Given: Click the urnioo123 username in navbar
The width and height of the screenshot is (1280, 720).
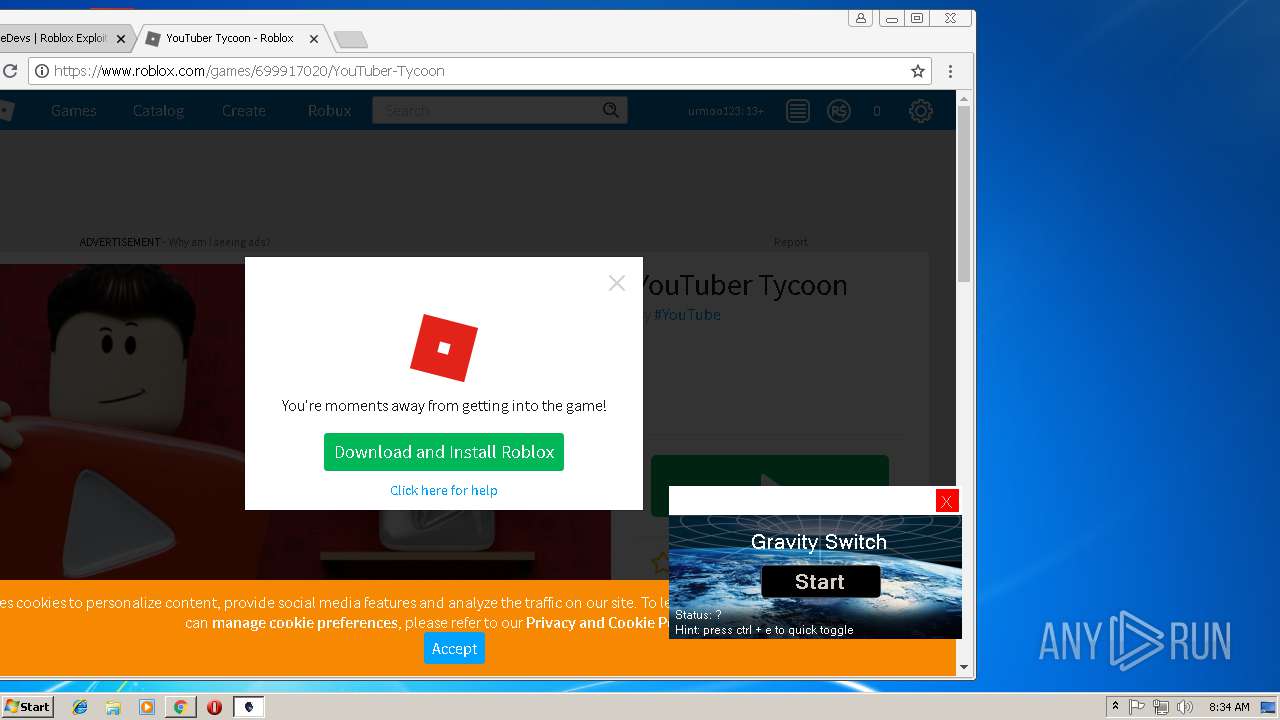Looking at the screenshot, I should 726,111.
